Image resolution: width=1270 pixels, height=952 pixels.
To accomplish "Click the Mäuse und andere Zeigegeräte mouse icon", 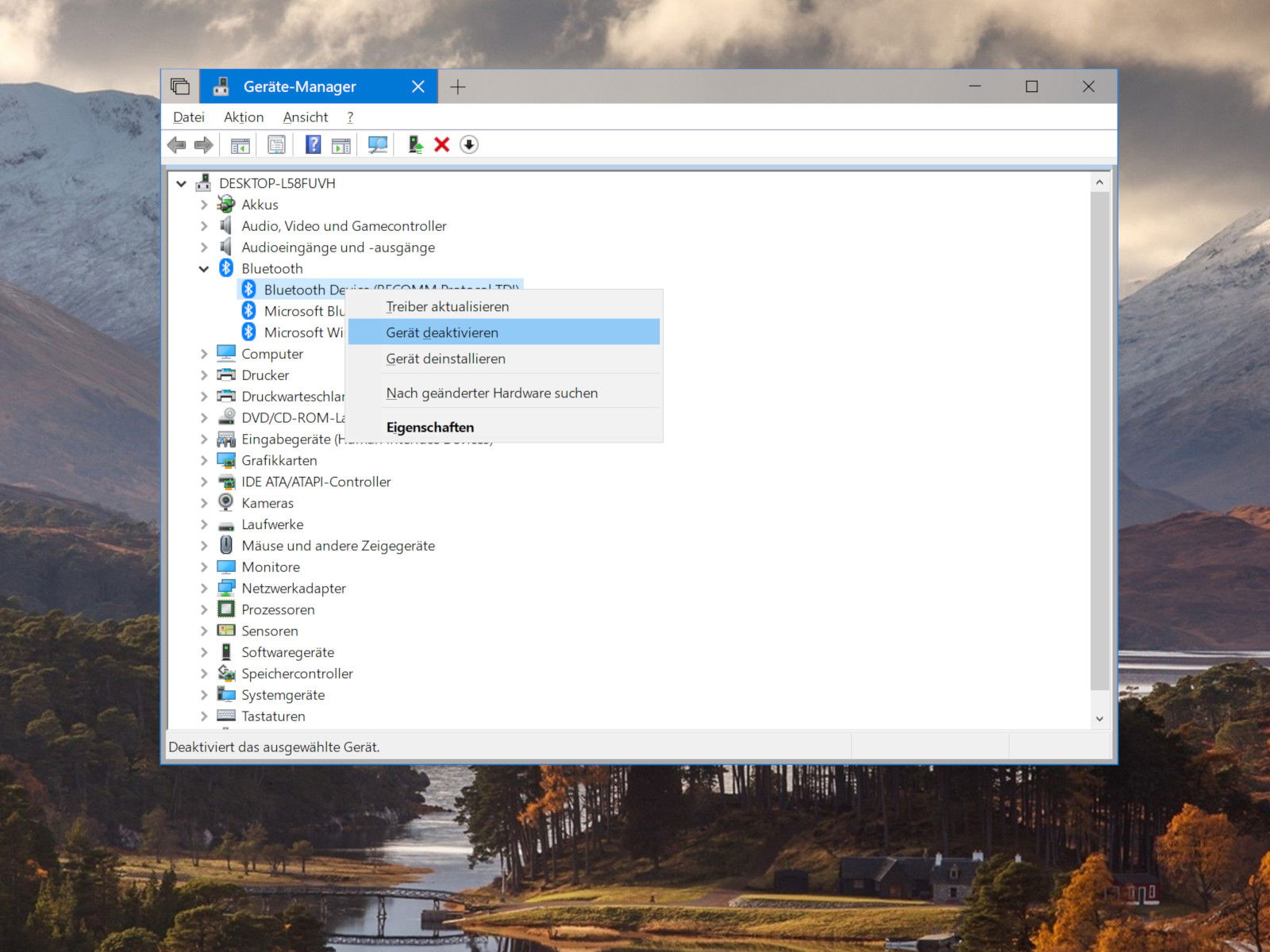I will (x=226, y=545).
